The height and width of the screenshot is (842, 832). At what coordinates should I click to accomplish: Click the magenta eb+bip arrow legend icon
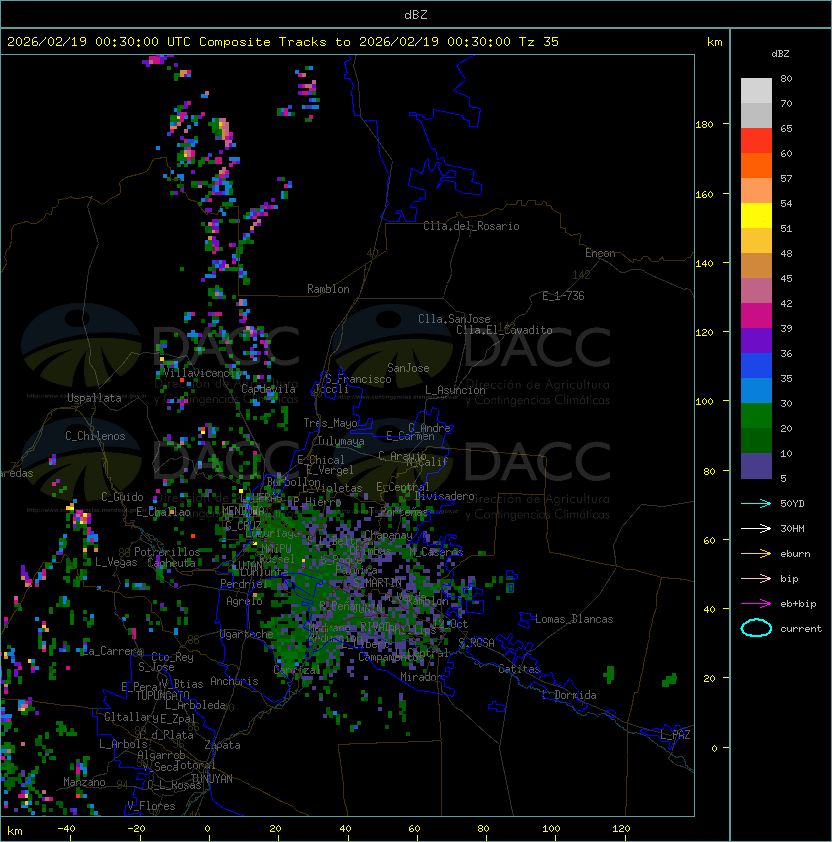(x=756, y=604)
